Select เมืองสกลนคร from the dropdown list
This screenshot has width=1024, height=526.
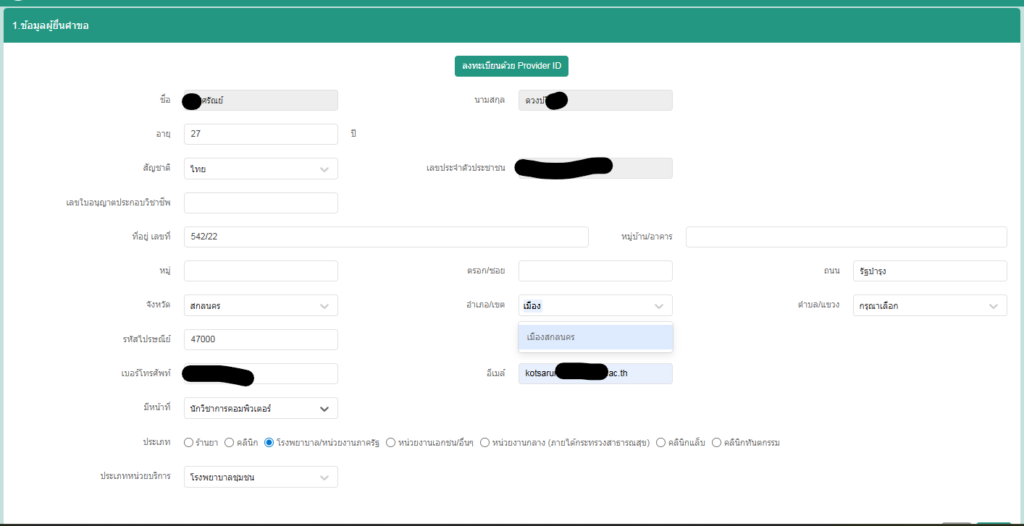tap(595, 338)
